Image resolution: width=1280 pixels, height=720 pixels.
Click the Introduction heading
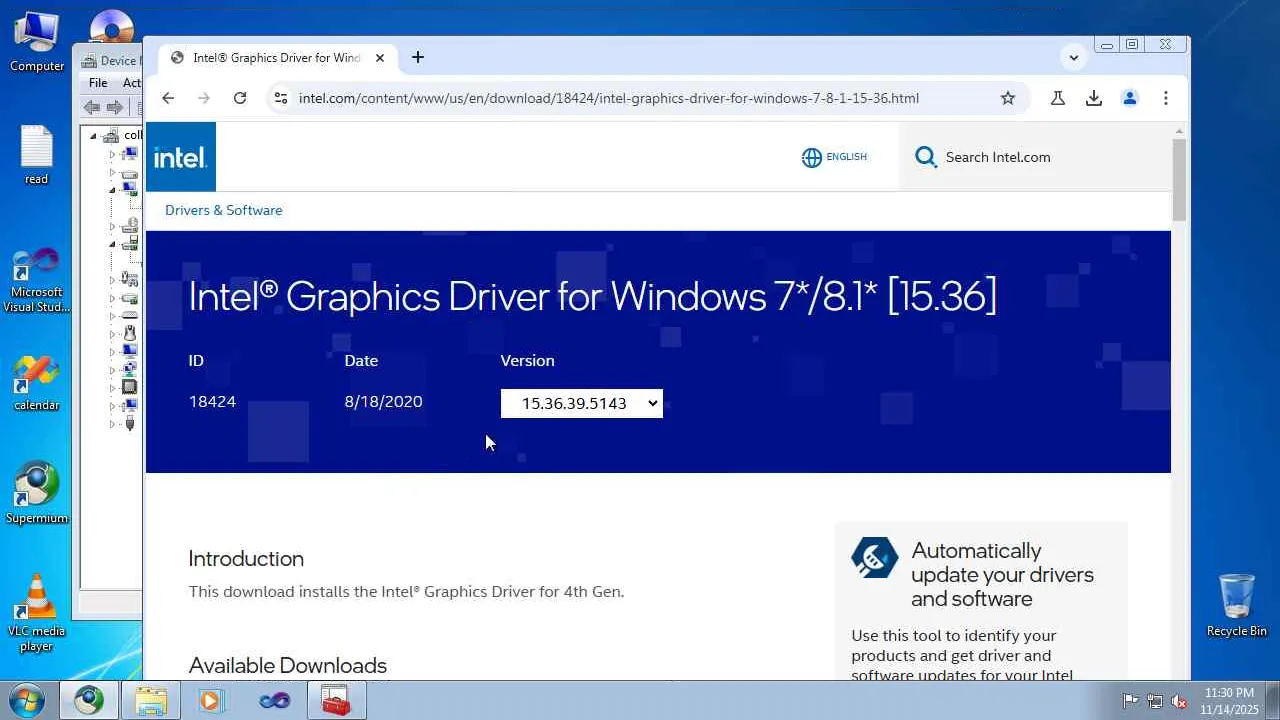click(246, 559)
